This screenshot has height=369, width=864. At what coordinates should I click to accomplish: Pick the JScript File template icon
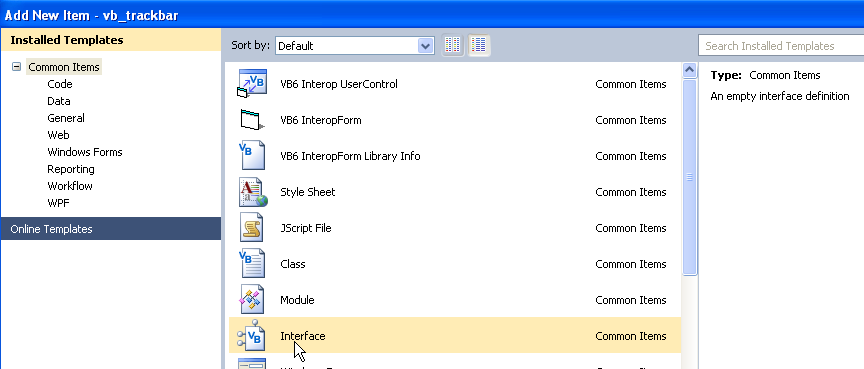pyautogui.click(x=252, y=228)
